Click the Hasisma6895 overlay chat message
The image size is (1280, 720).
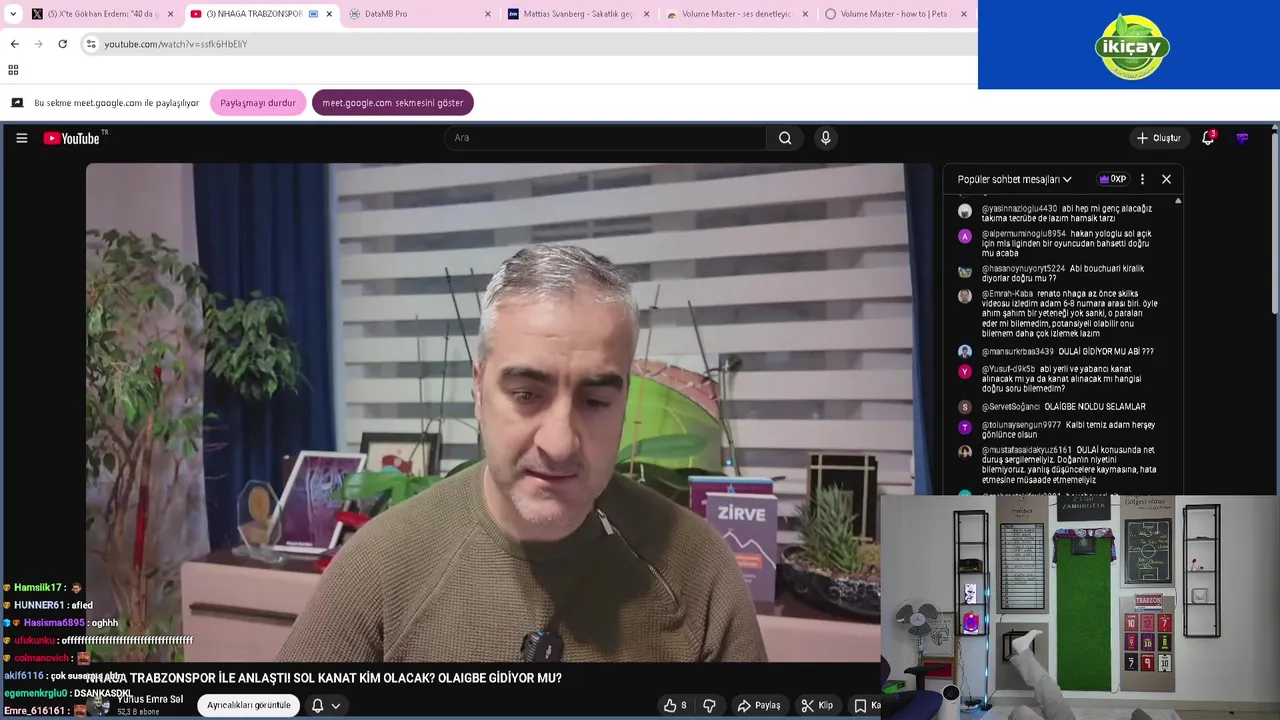coord(61,623)
